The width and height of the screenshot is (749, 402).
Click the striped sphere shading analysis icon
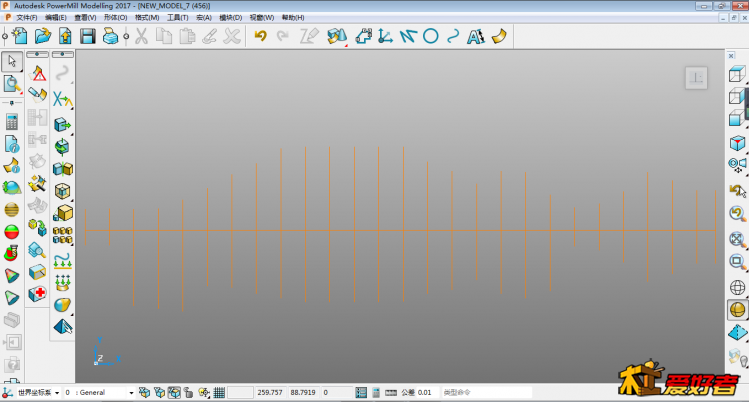(x=12, y=210)
